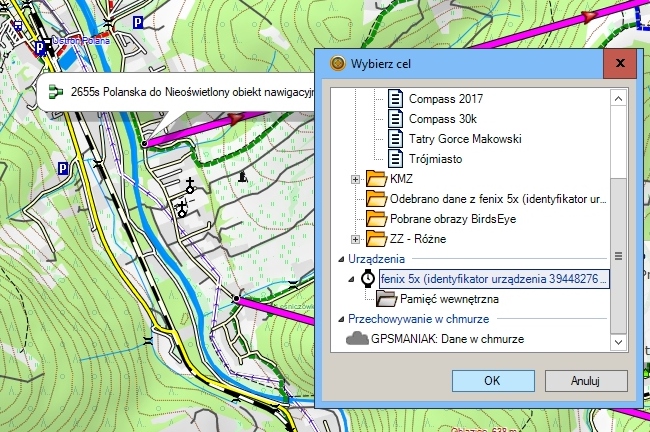Collapse the Urządzenia section
The height and width of the screenshot is (432, 650).
coord(338,259)
